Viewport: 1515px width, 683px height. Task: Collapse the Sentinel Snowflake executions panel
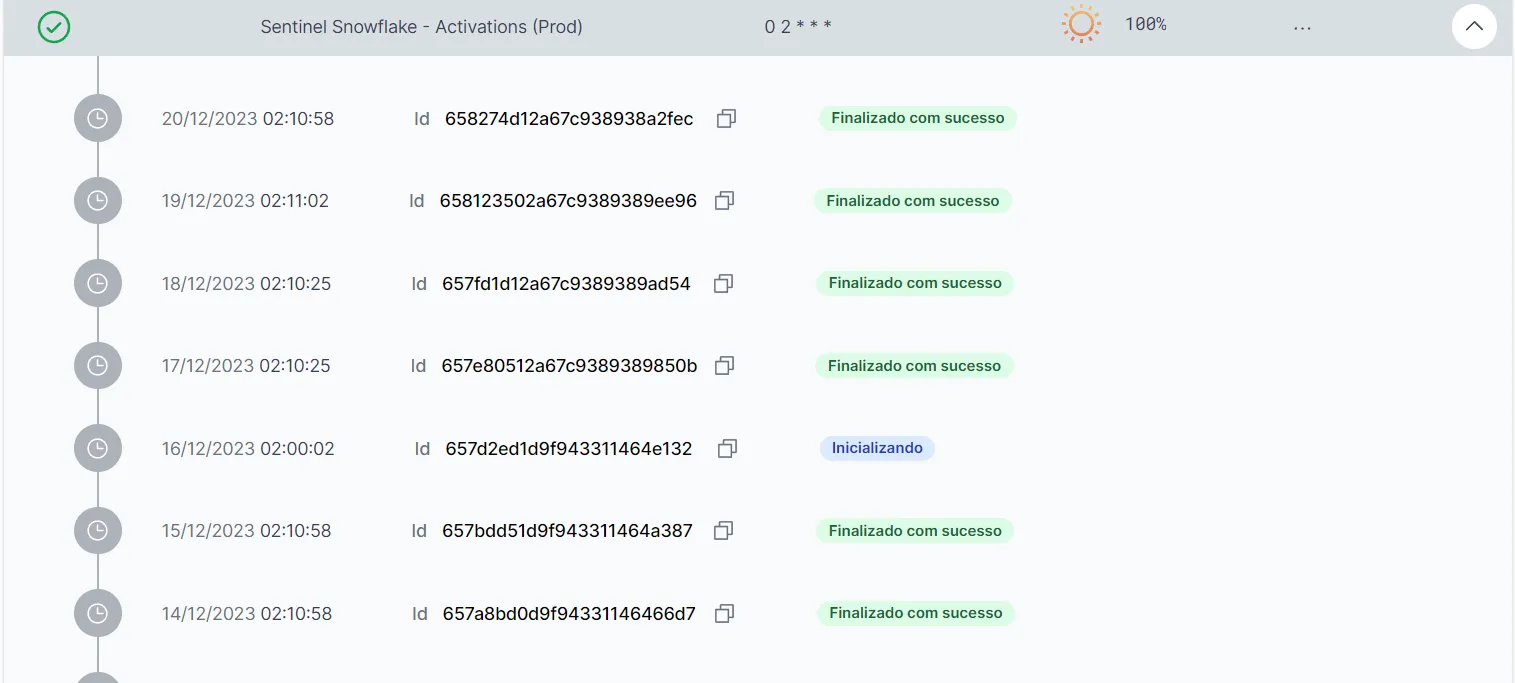[x=1474, y=27]
